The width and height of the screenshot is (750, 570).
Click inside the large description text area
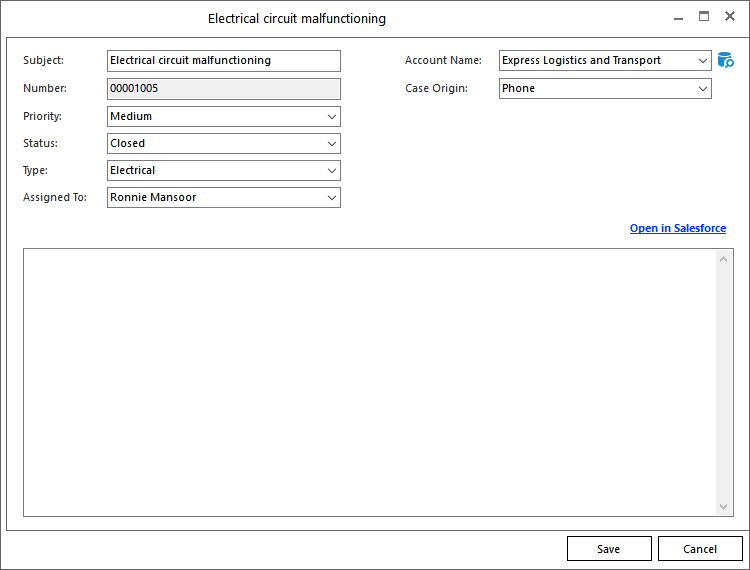tap(368, 382)
